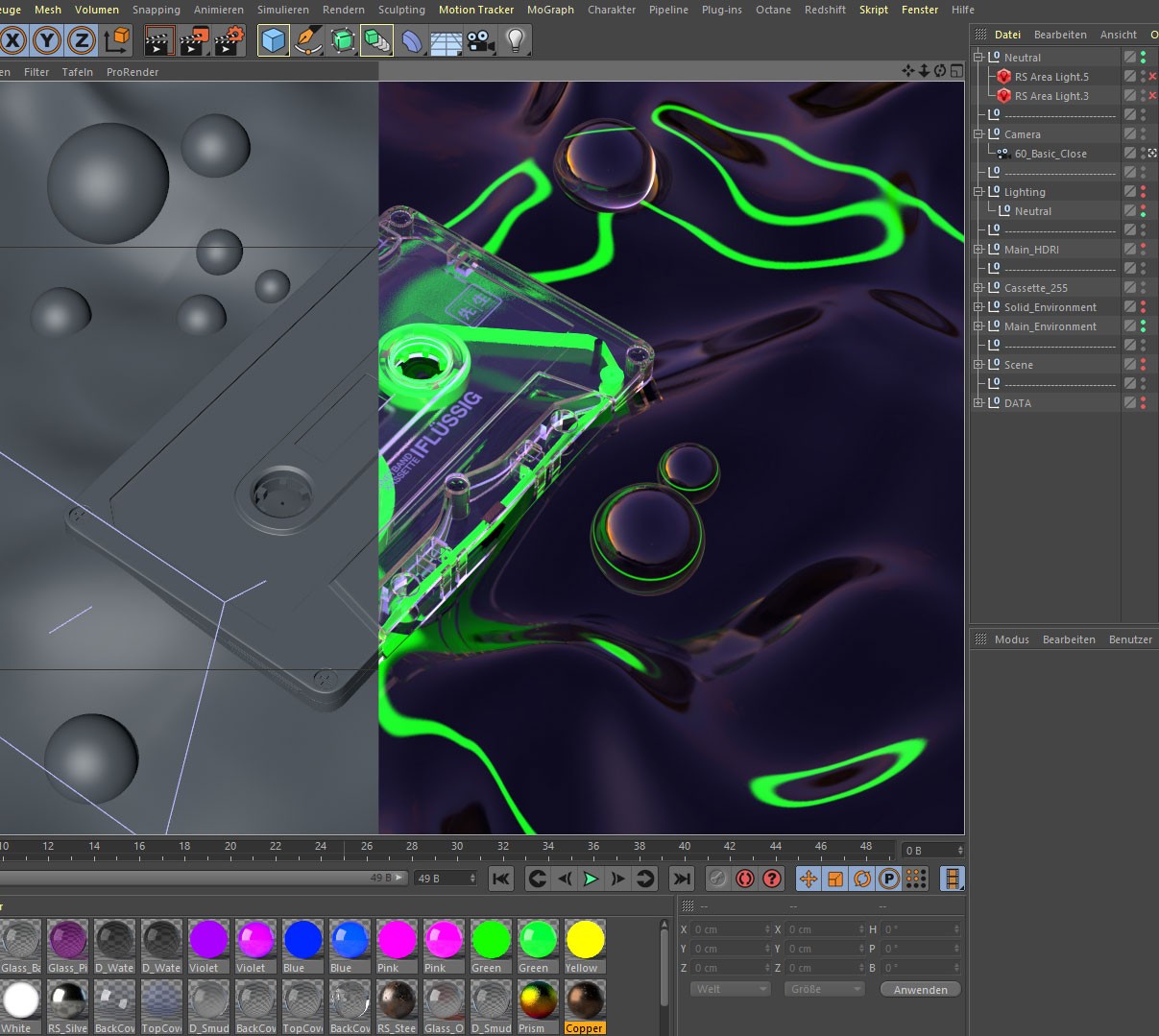Open the MoGraph menu
This screenshot has width=1159, height=1036.
tap(550, 10)
